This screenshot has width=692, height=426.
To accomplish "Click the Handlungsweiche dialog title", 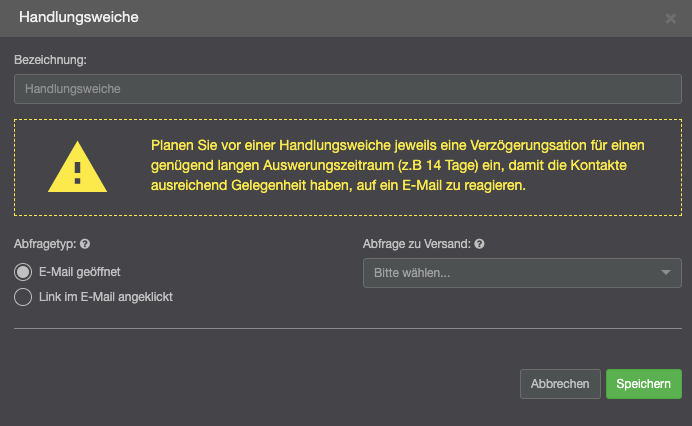I will (79, 17).
